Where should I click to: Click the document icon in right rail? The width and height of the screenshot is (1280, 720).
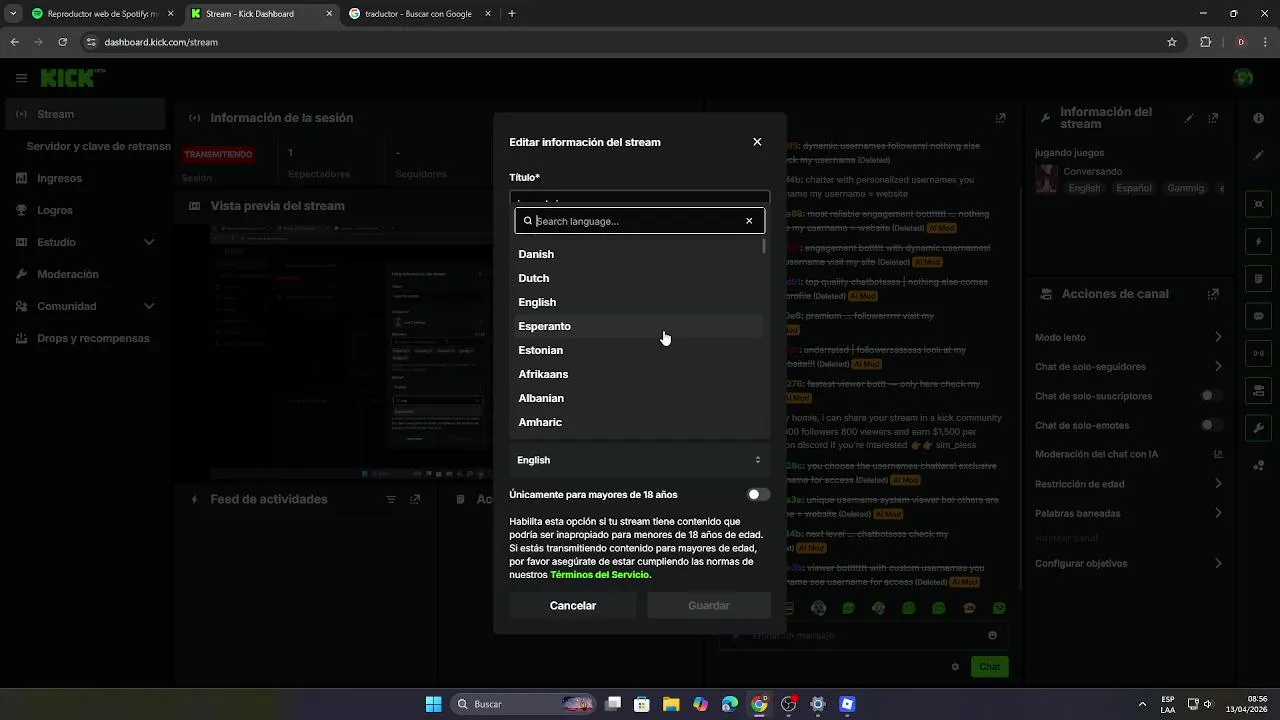click(1259, 278)
